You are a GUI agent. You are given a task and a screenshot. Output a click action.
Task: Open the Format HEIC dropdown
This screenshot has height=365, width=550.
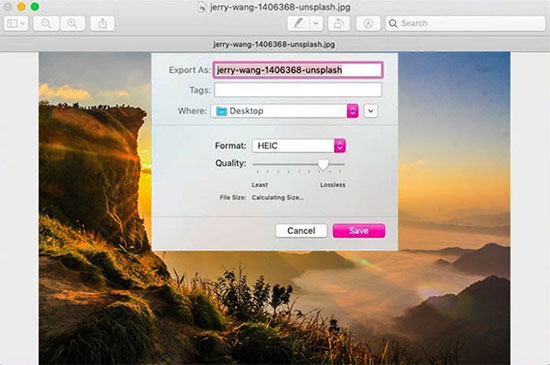coord(299,146)
